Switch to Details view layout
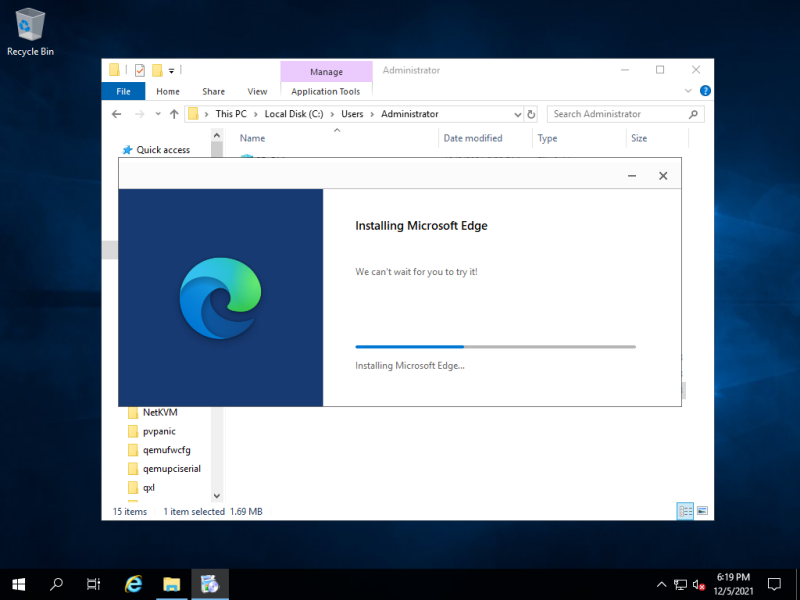 click(x=685, y=511)
